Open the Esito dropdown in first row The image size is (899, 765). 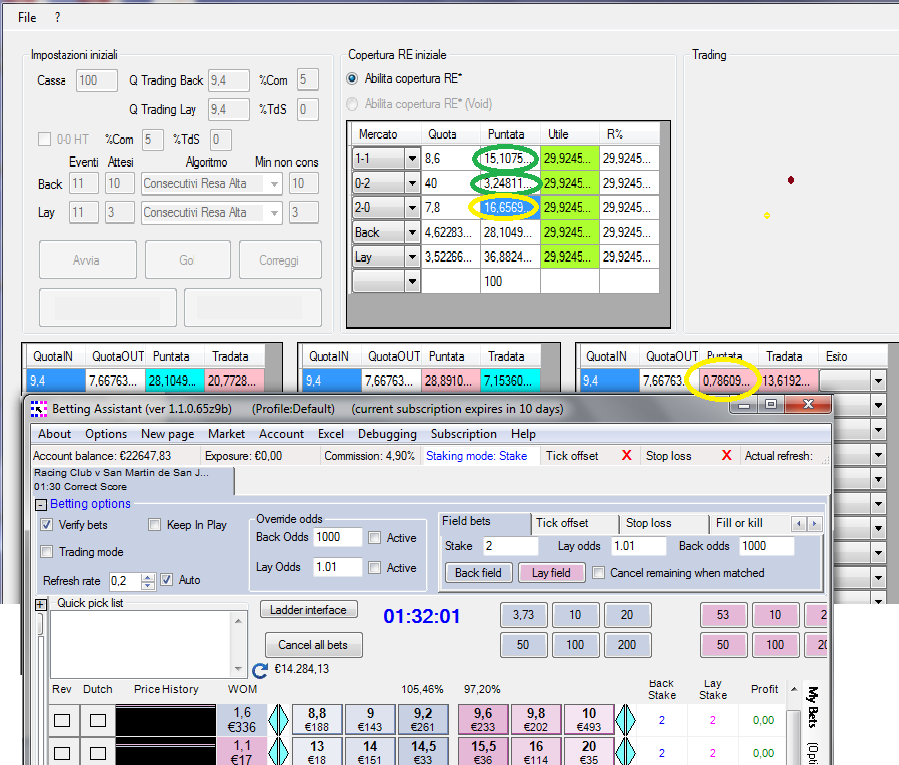(878, 380)
